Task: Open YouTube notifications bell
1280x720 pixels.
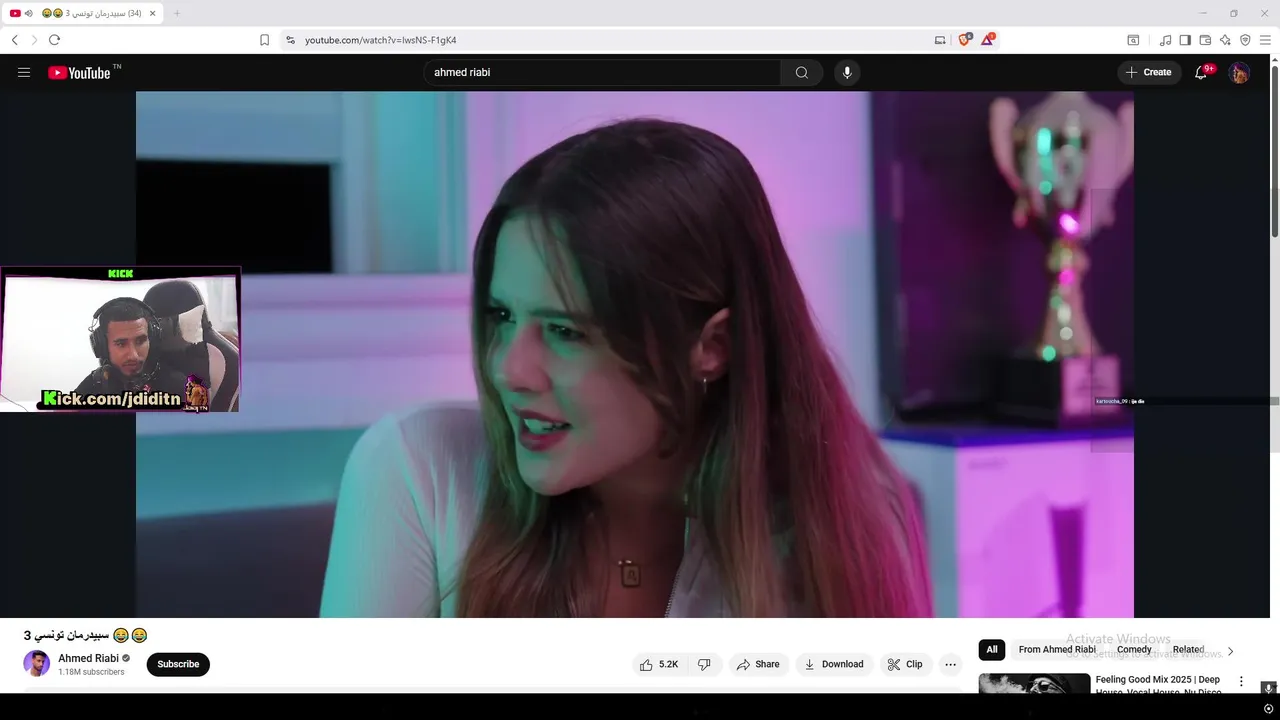Action: click(x=1201, y=72)
